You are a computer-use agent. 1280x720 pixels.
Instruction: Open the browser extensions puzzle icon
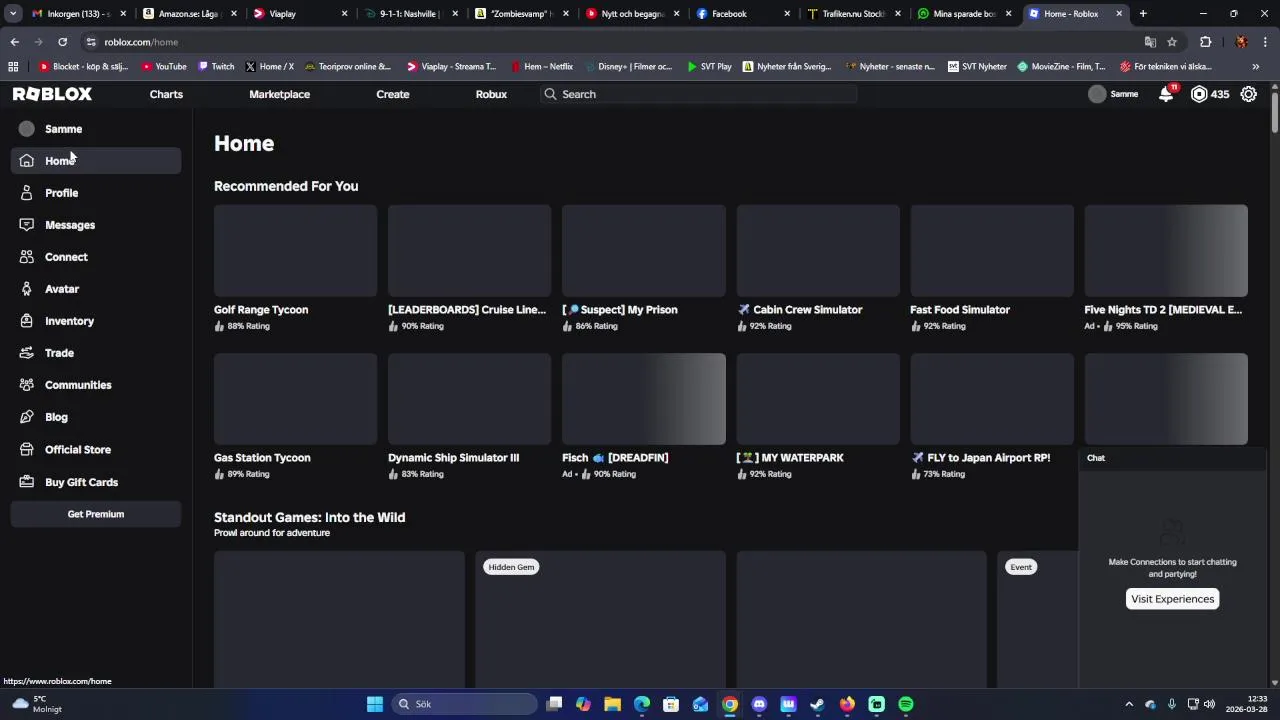coord(1205,42)
